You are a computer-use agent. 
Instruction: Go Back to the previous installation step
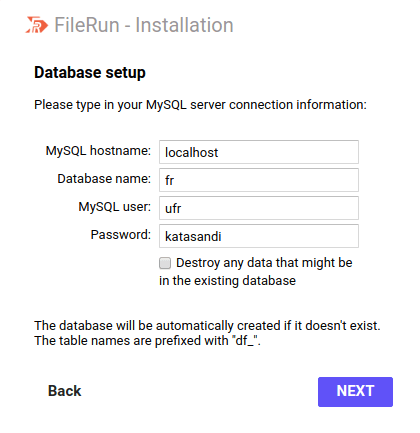click(x=64, y=391)
